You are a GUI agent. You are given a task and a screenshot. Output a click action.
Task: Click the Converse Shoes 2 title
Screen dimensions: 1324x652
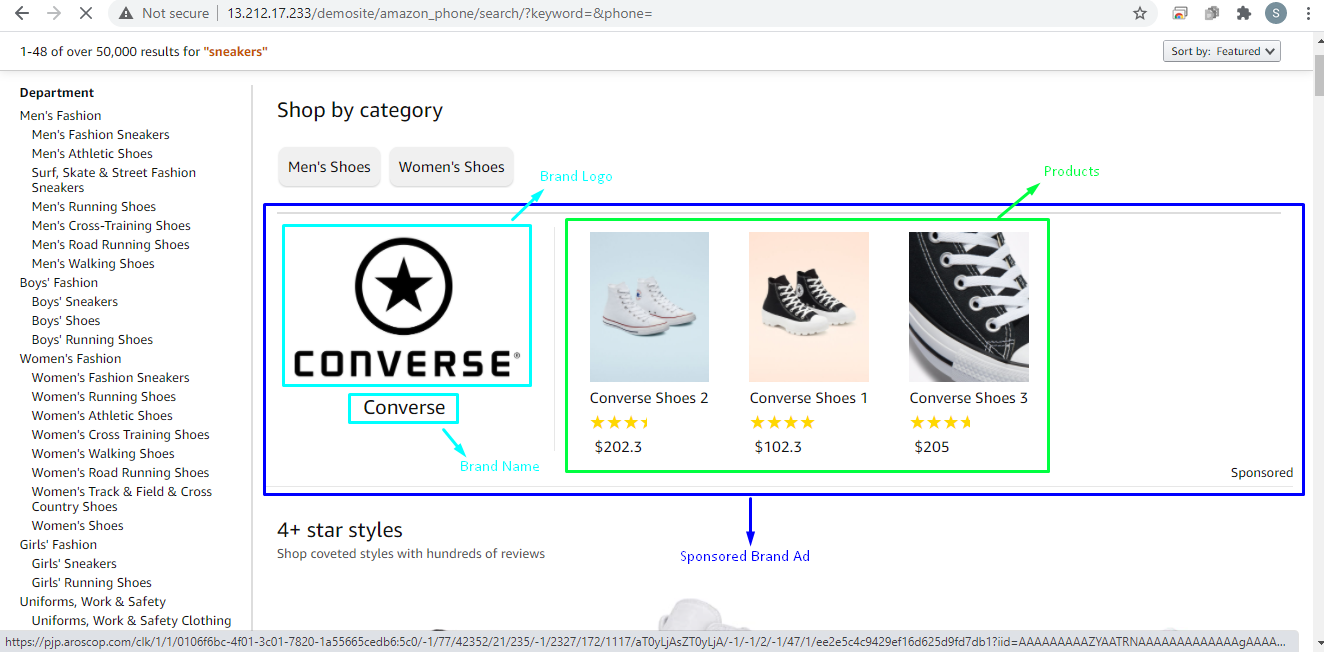click(x=649, y=398)
